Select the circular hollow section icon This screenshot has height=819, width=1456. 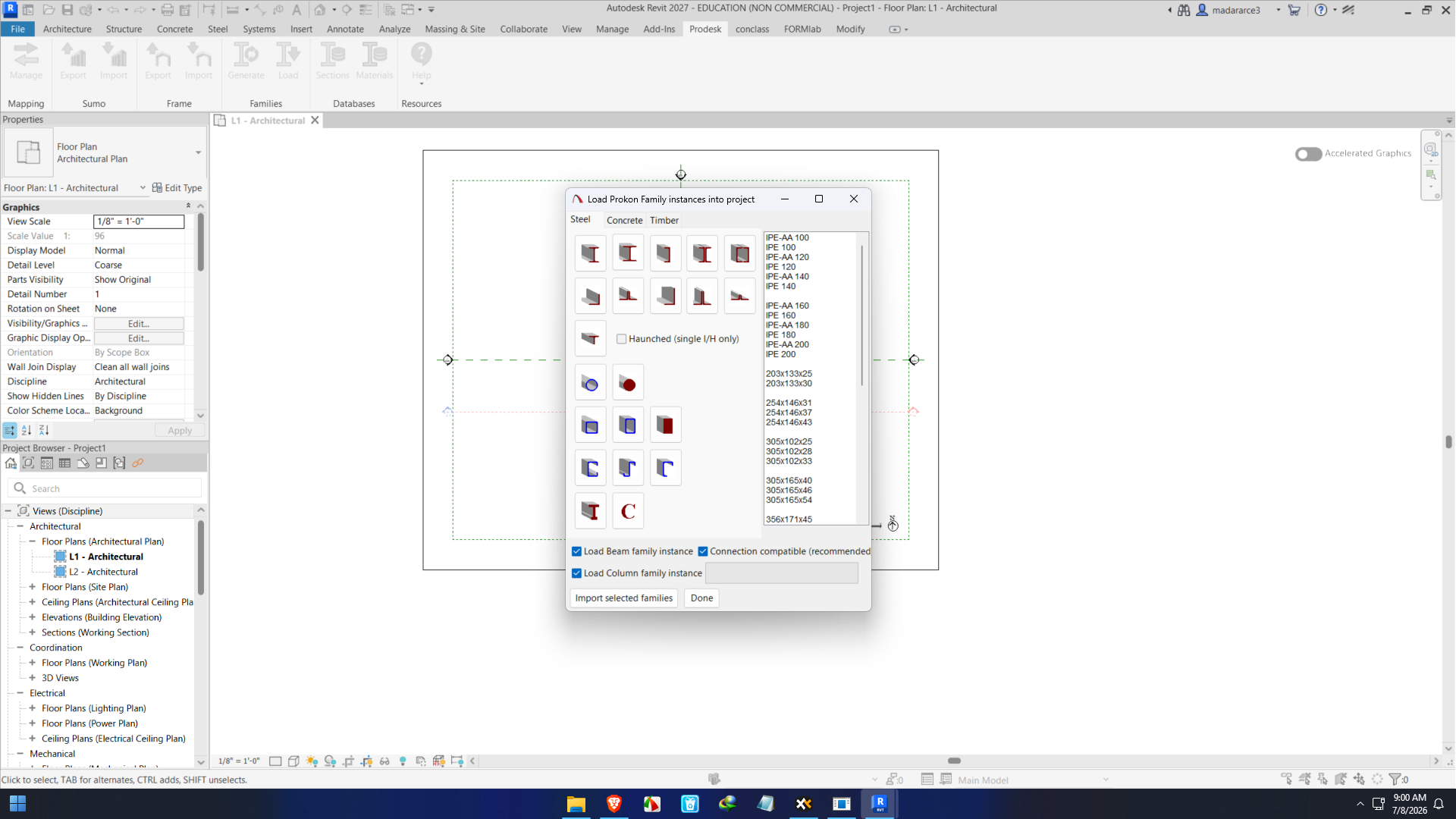pyautogui.click(x=590, y=384)
